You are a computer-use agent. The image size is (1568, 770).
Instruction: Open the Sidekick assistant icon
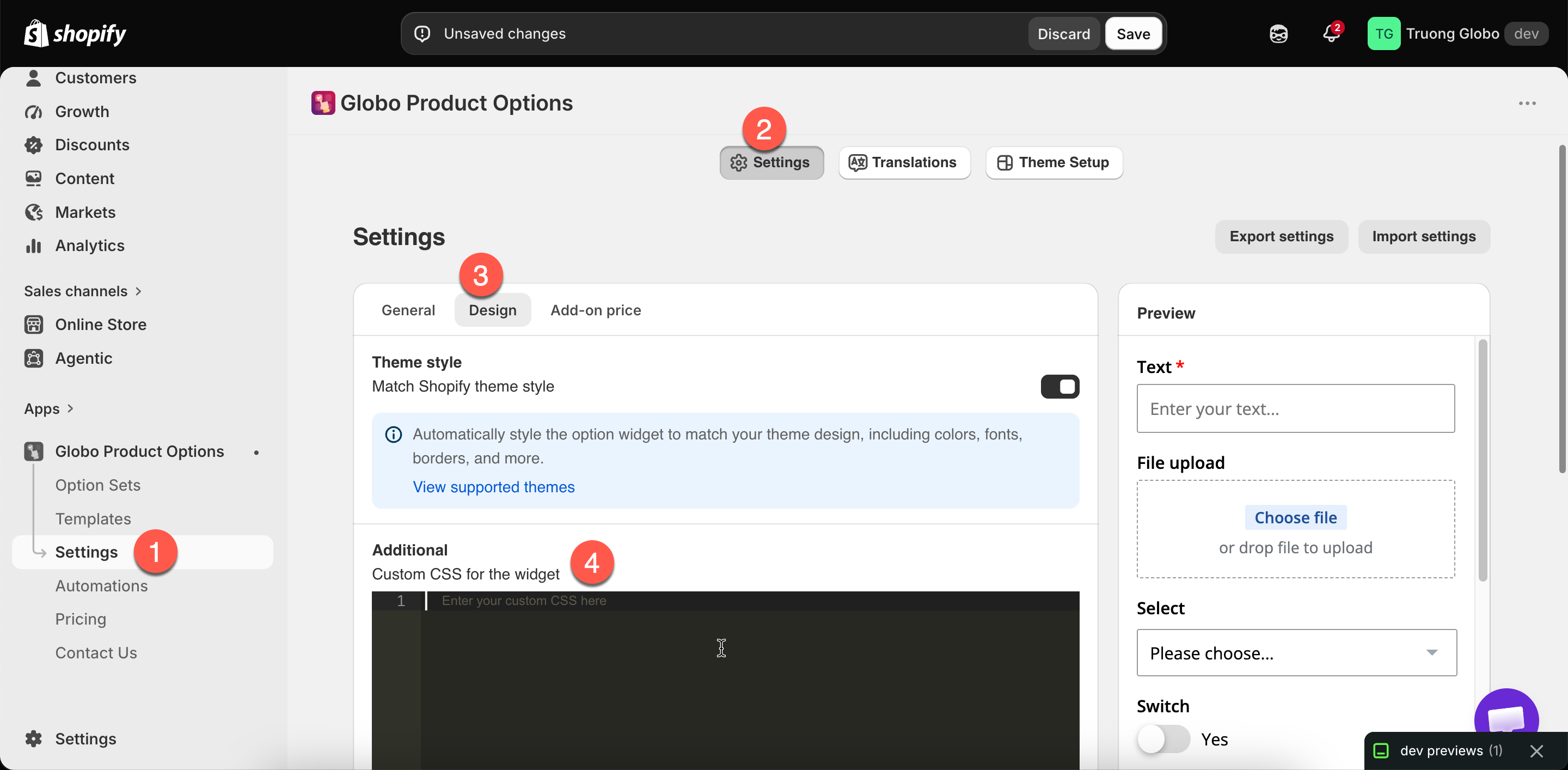(x=1278, y=33)
